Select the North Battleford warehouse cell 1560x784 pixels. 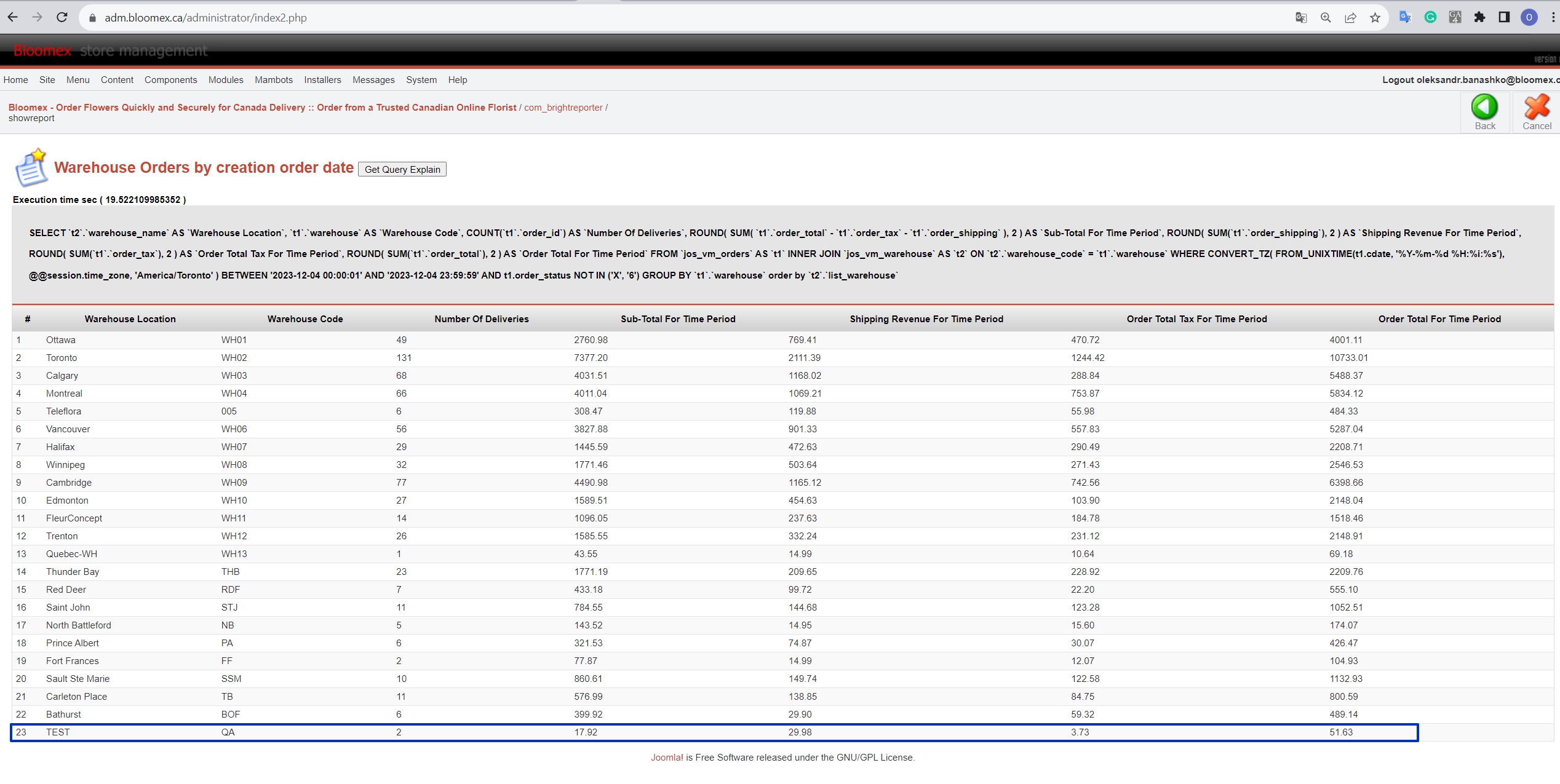coord(79,625)
